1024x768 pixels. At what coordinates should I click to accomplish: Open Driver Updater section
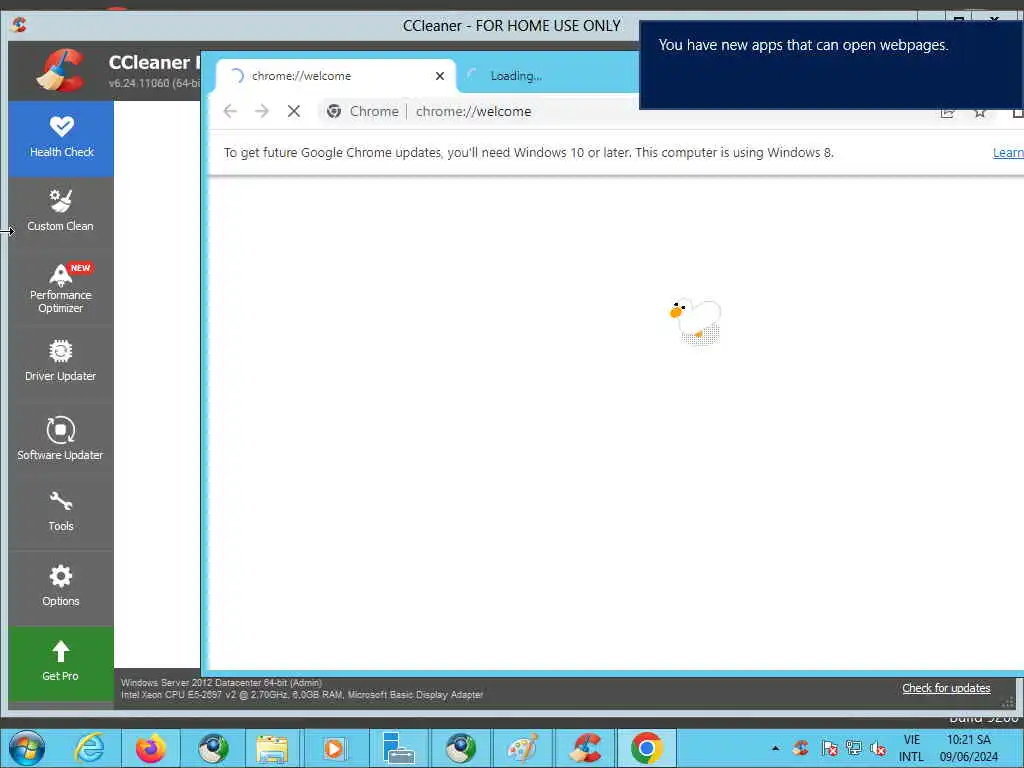coord(61,361)
